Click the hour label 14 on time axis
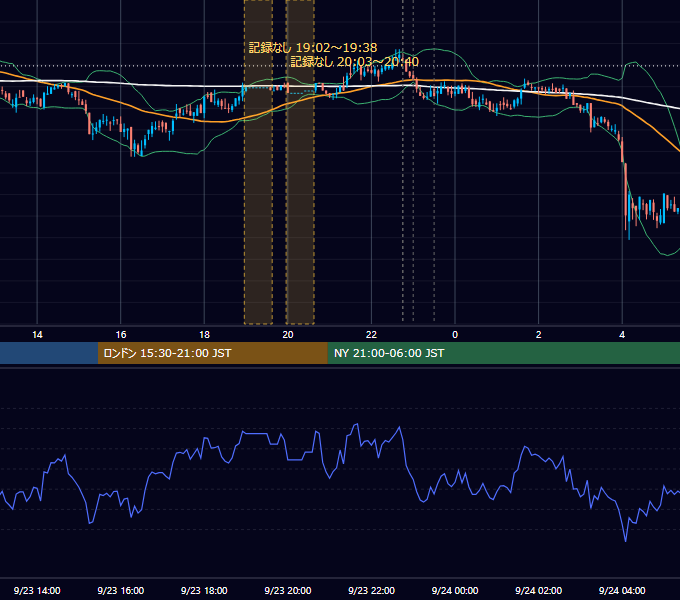Viewport: 680px width, 600px height. pyautogui.click(x=37, y=335)
